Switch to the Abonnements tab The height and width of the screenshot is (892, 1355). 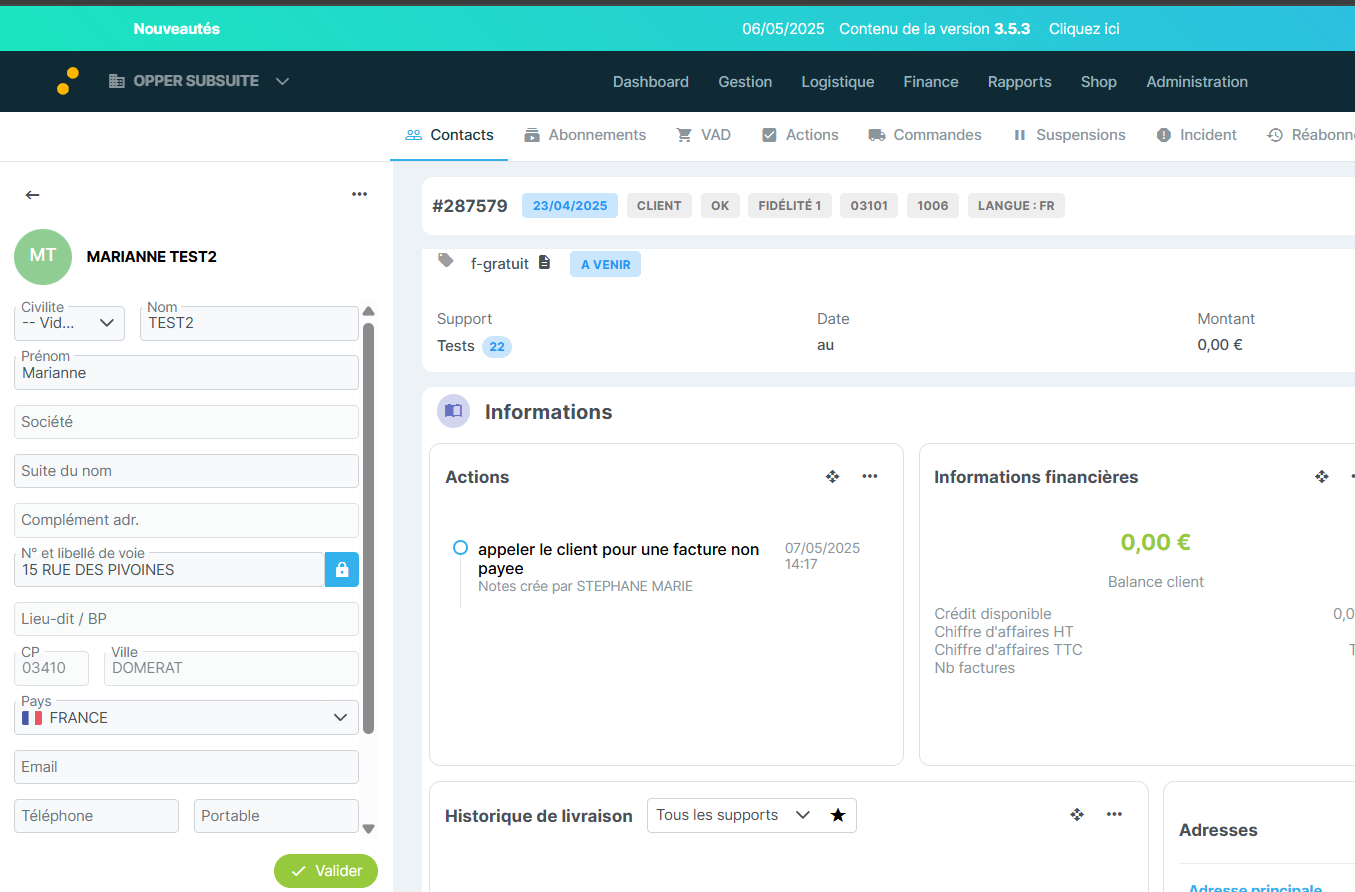tap(585, 135)
